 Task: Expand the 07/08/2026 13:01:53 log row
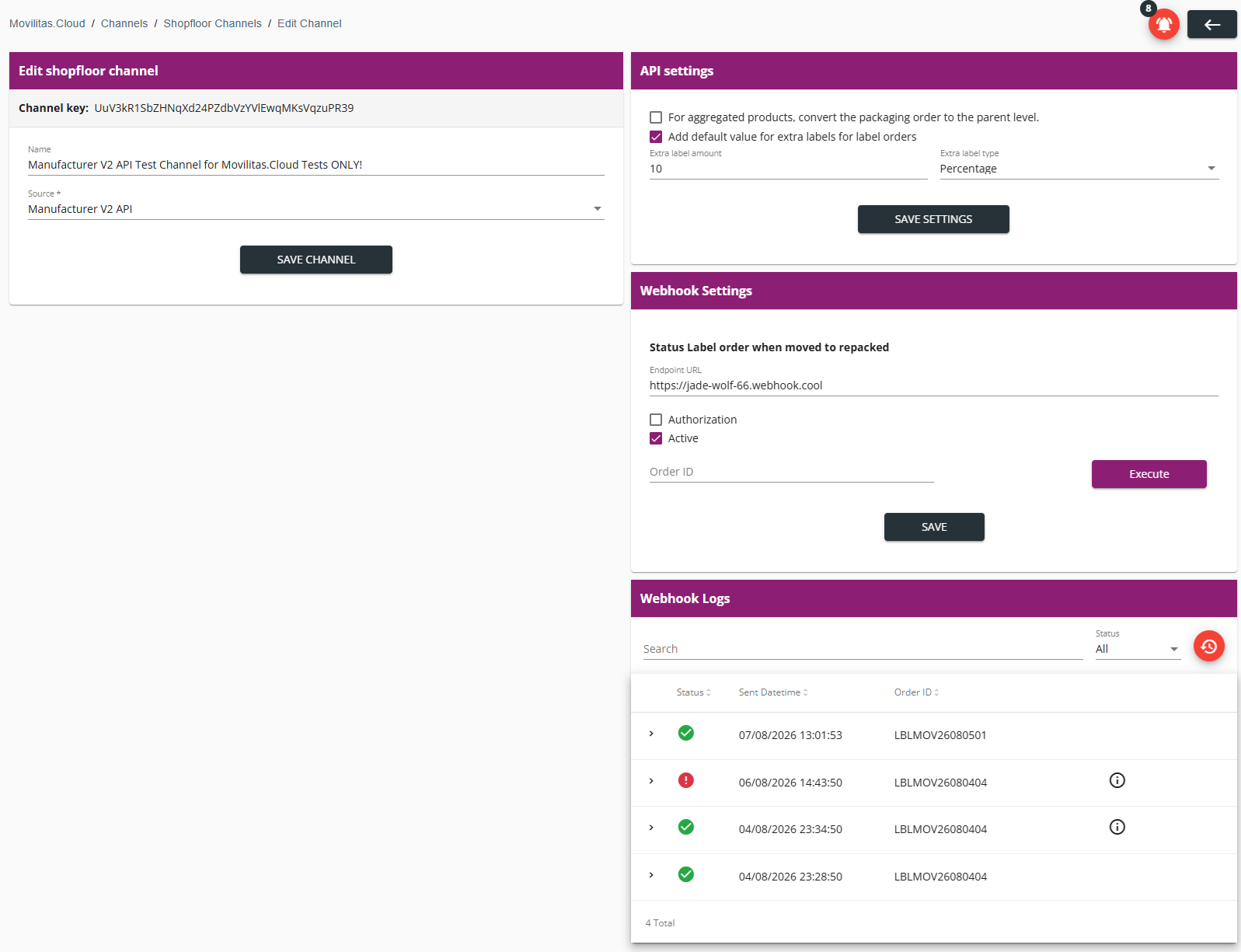[651, 734]
